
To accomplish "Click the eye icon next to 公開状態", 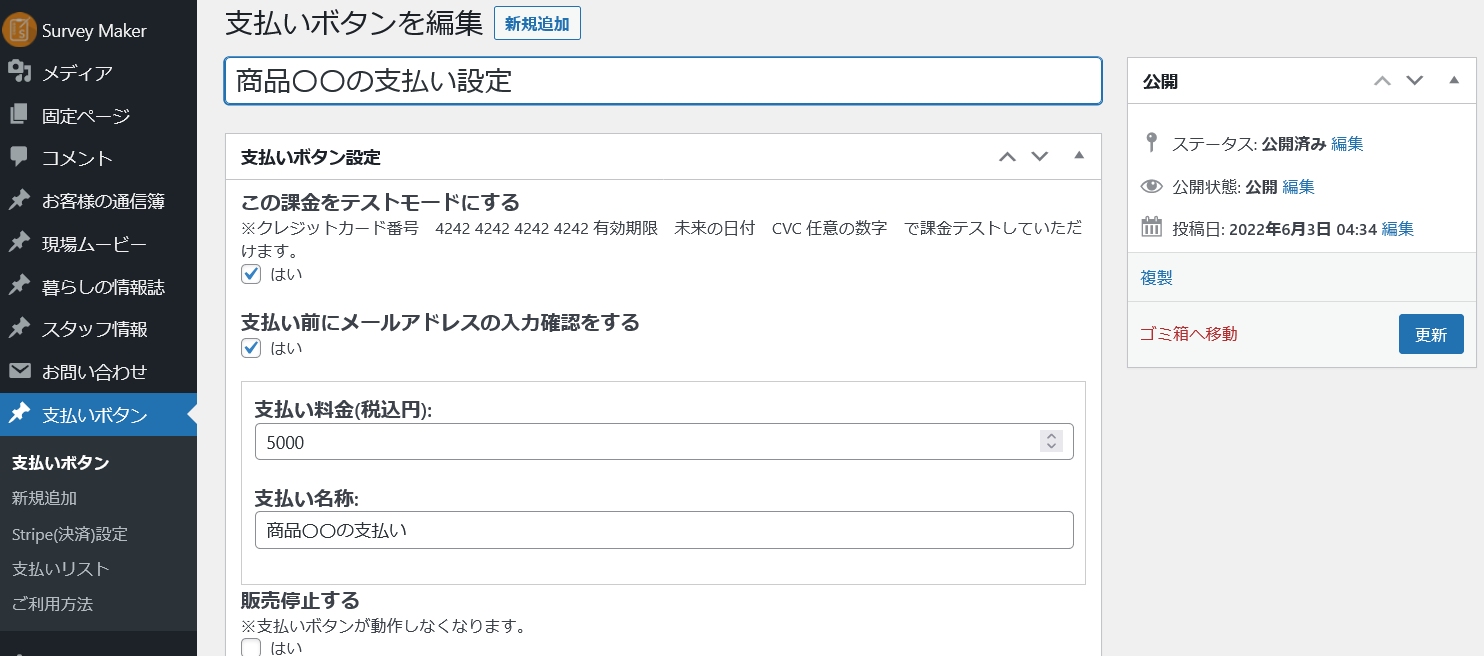I will tap(1152, 186).
